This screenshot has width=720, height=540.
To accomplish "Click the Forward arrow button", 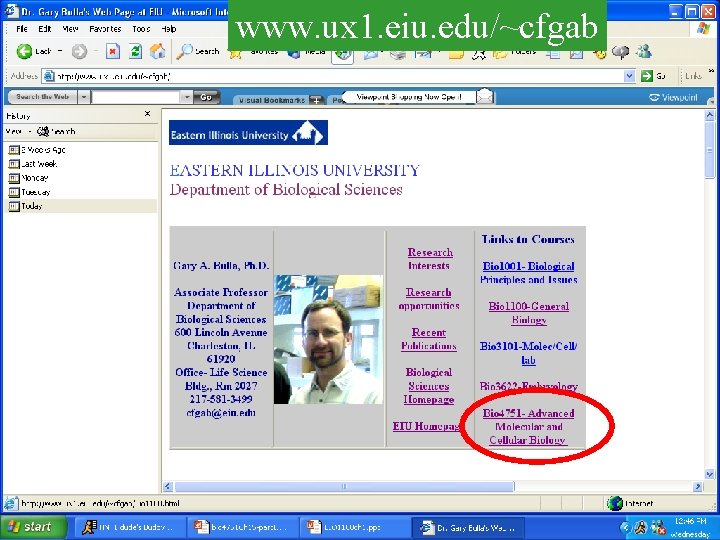I will click(79, 51).
